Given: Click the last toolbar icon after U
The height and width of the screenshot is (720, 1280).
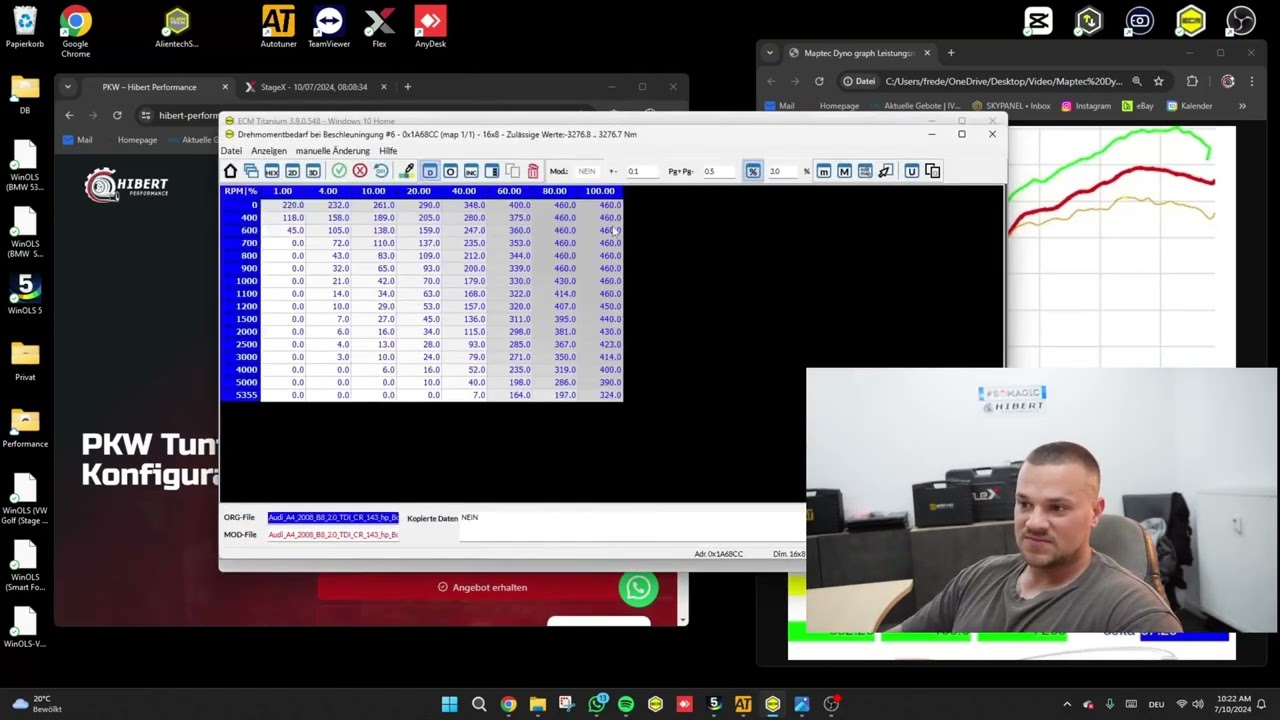Looking at the screenshot, I should point(932,171).
